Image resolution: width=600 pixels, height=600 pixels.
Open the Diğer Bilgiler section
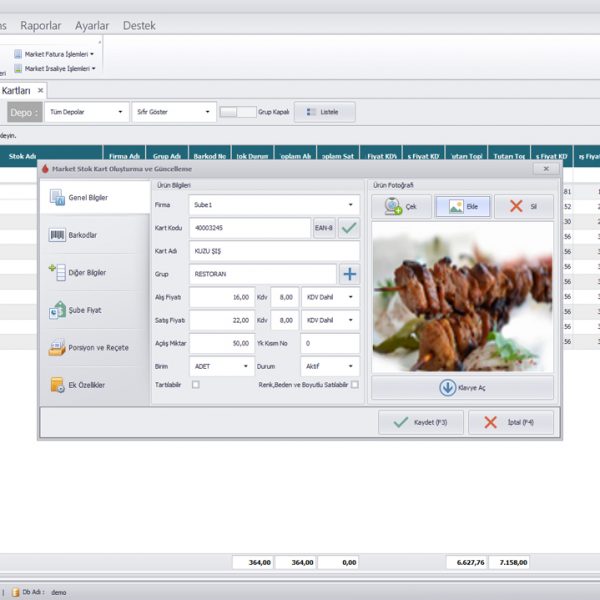pyautogui.click(x=95, y=272)
